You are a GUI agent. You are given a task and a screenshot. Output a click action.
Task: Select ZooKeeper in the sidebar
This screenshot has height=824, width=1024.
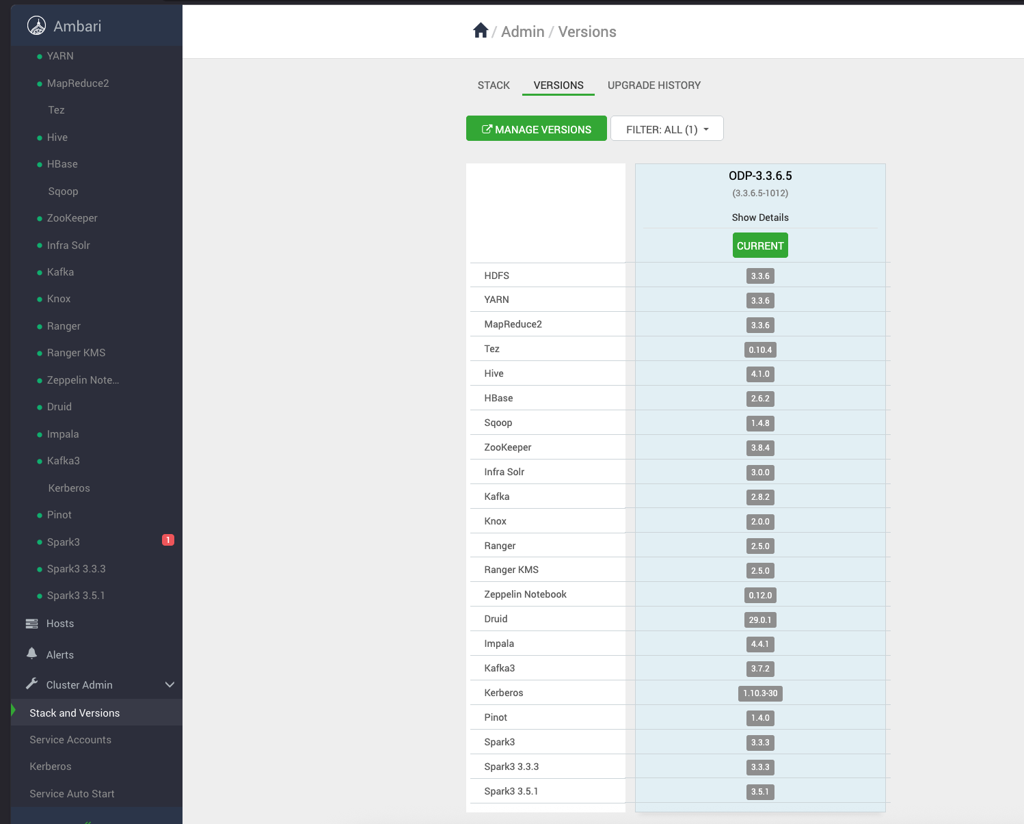click(x=72, y=218)
